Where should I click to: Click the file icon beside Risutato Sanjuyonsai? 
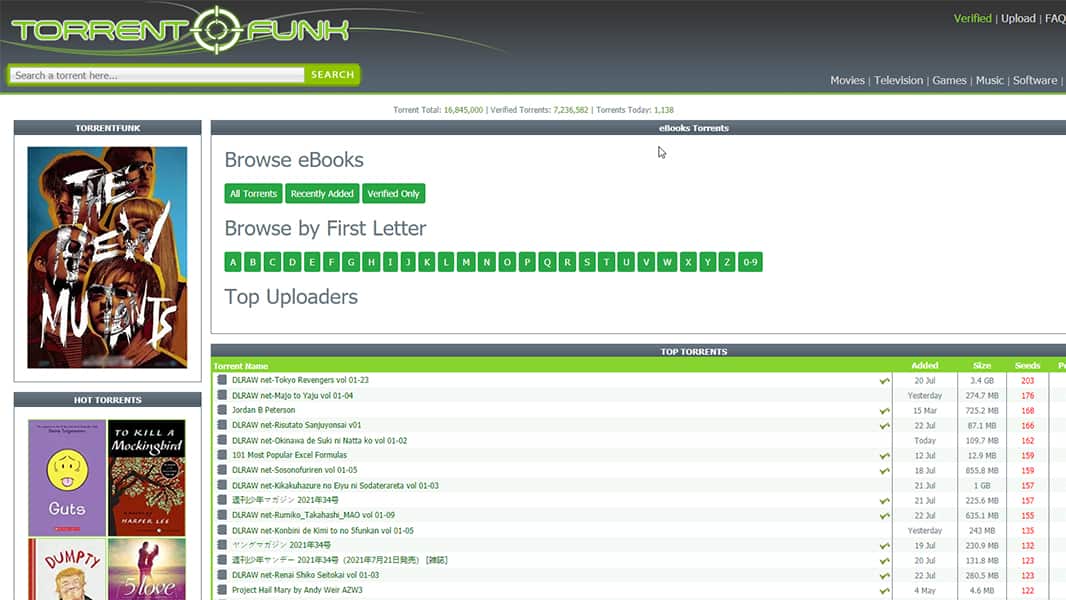[222, 425]
